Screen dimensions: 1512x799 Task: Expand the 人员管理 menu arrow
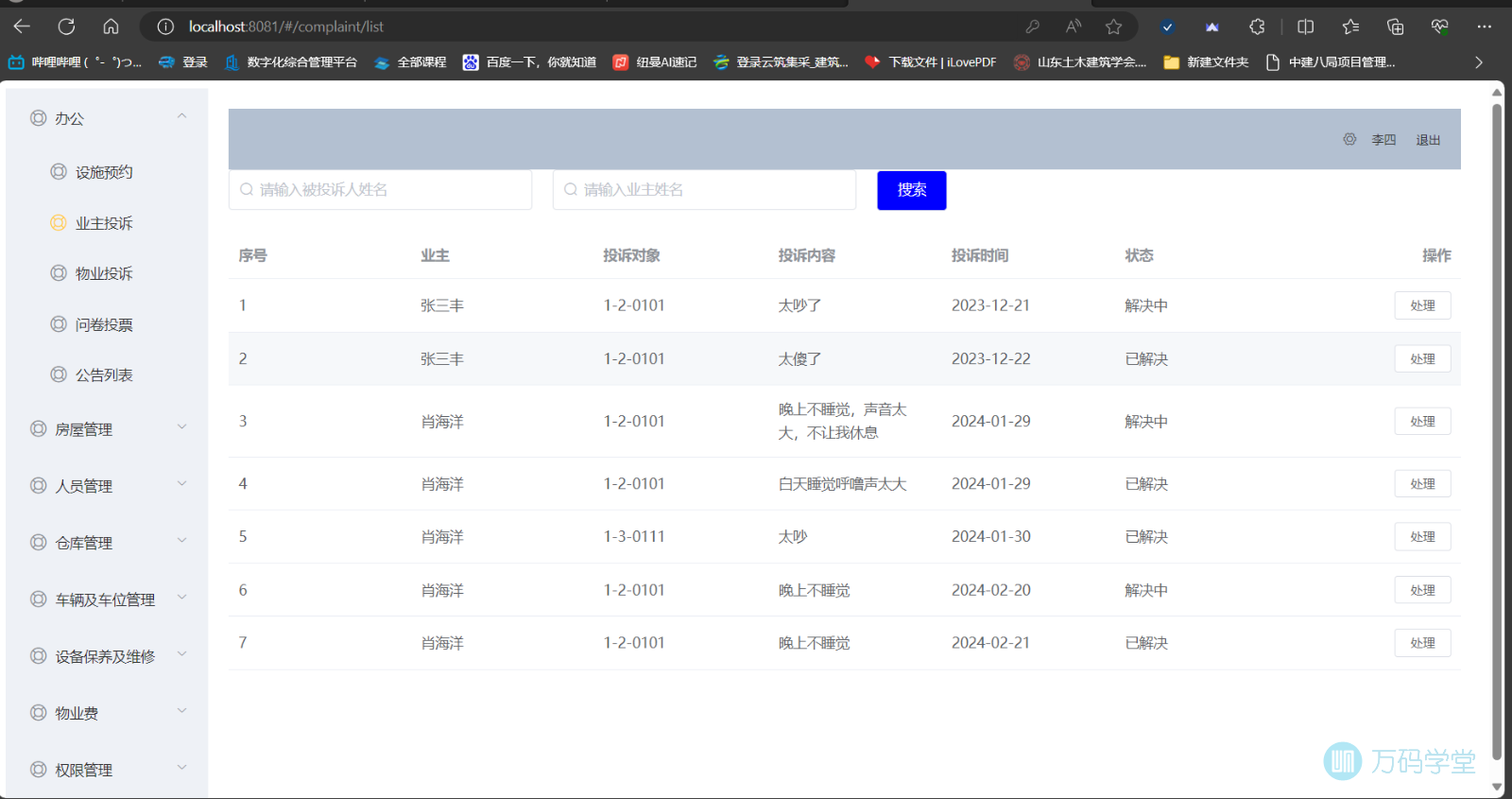[x=181, y=484]
